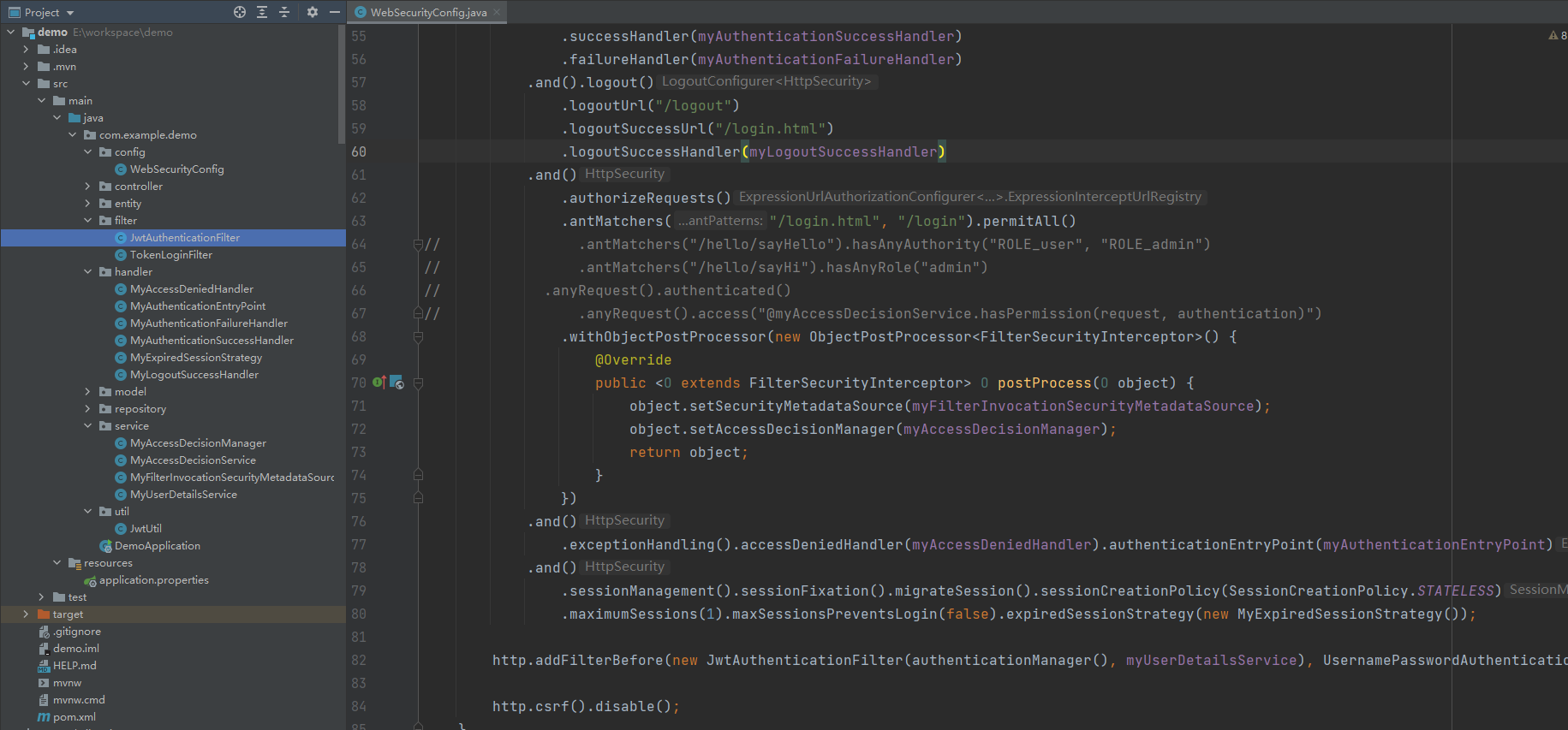Select MyAuthenticationSuccessHandler class
The width and height of the screenshot is (1568, 730).
coord(212,340)
